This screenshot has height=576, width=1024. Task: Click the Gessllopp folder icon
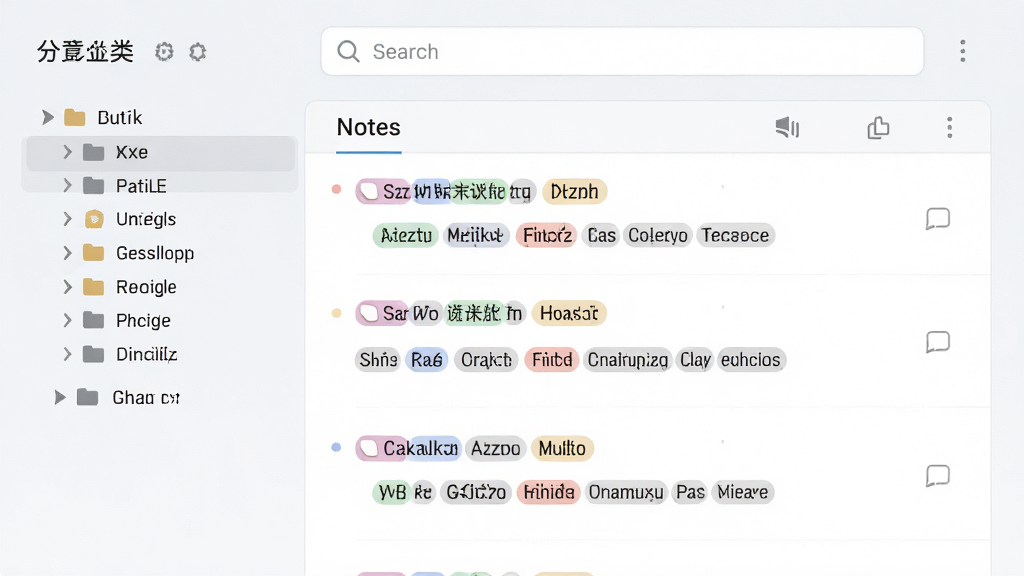(x=93, y=253)
